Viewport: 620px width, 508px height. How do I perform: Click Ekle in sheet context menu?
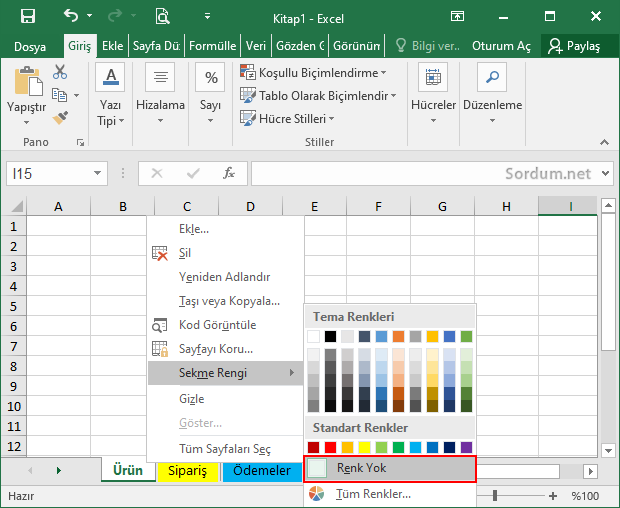[225, 229]
